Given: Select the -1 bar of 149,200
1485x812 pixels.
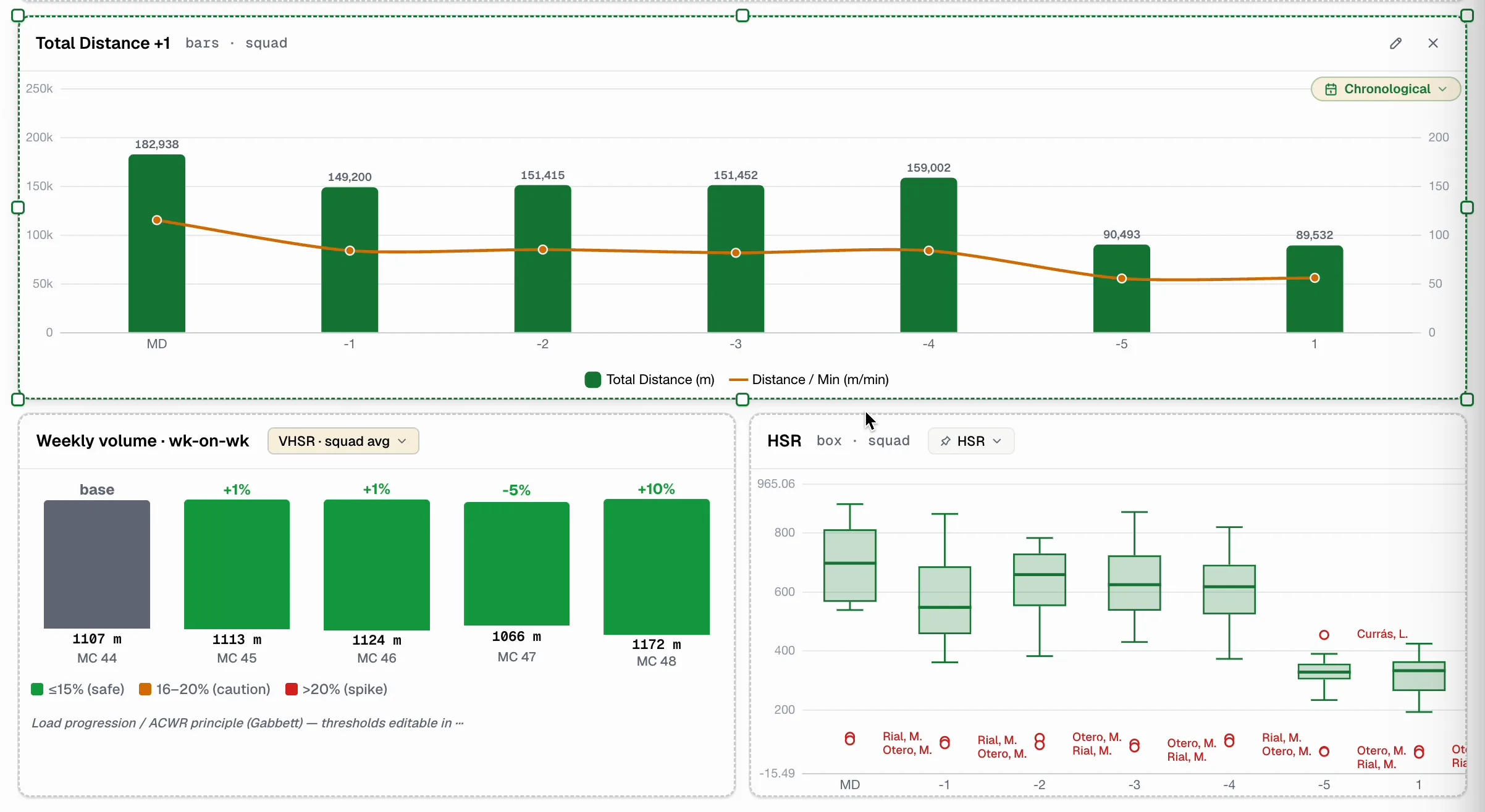Looking at the screenshot, I should 350,260.
